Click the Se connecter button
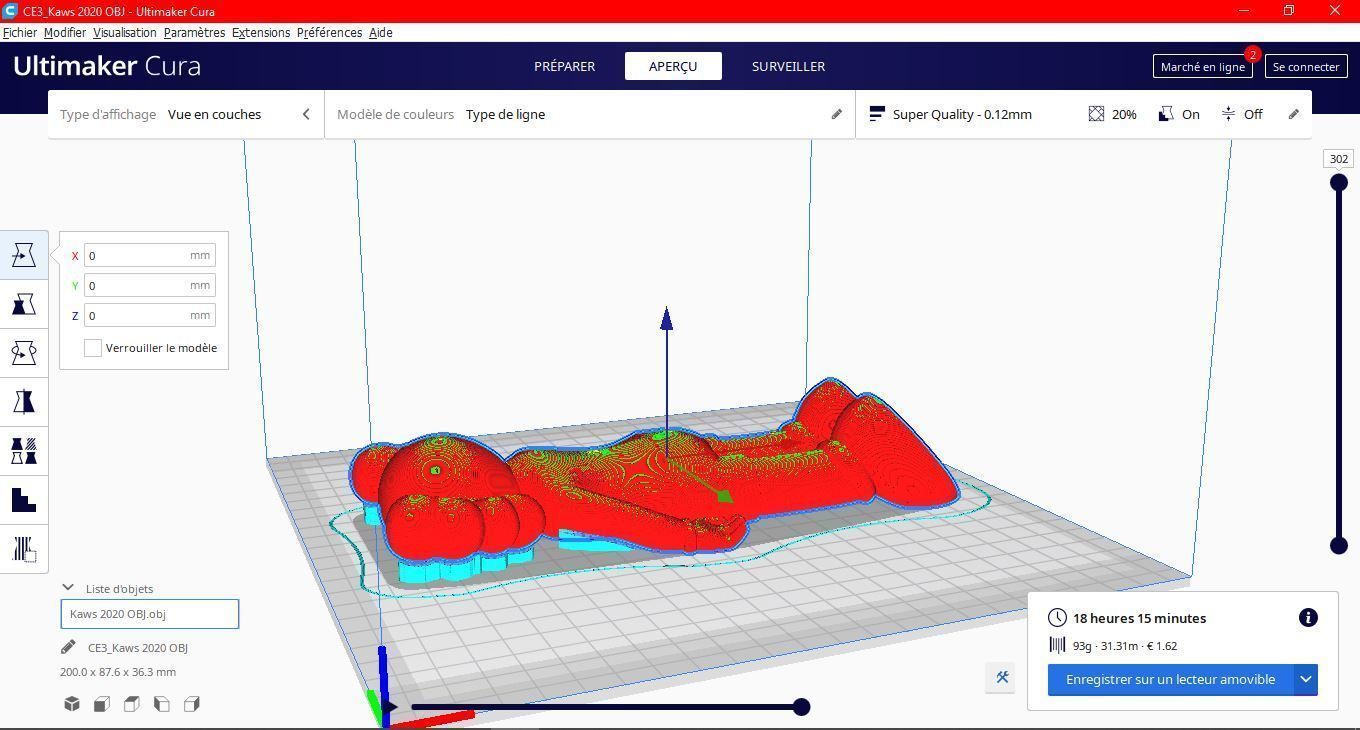Screen dimensions: 1360x730 point(1306,66)
